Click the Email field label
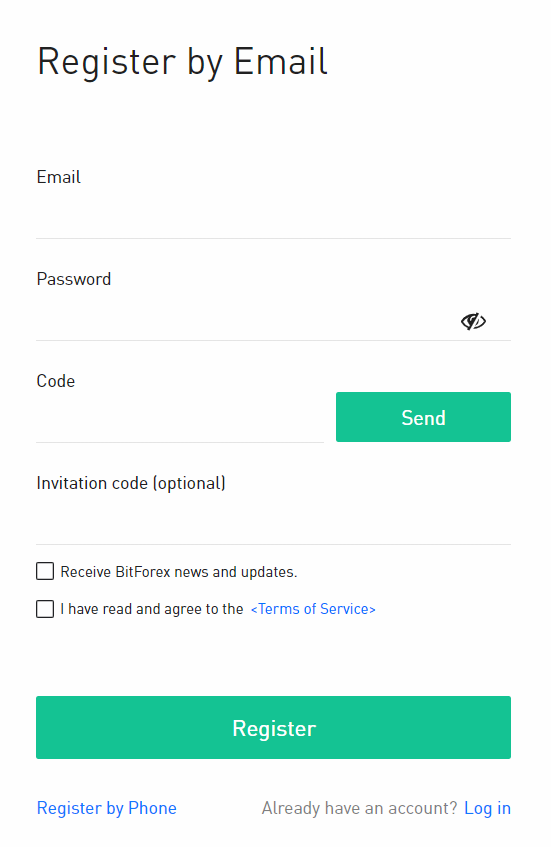 tap(58, 177)
